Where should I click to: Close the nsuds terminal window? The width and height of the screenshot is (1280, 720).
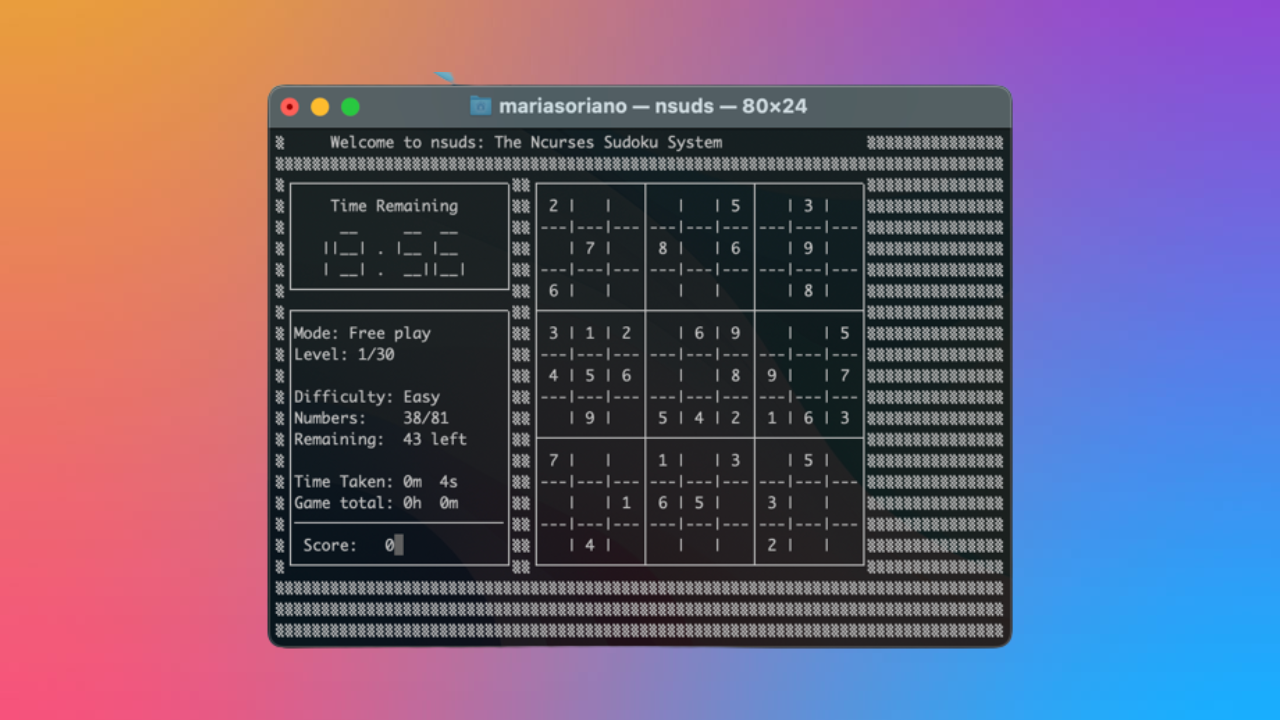(x=290, y=107)
